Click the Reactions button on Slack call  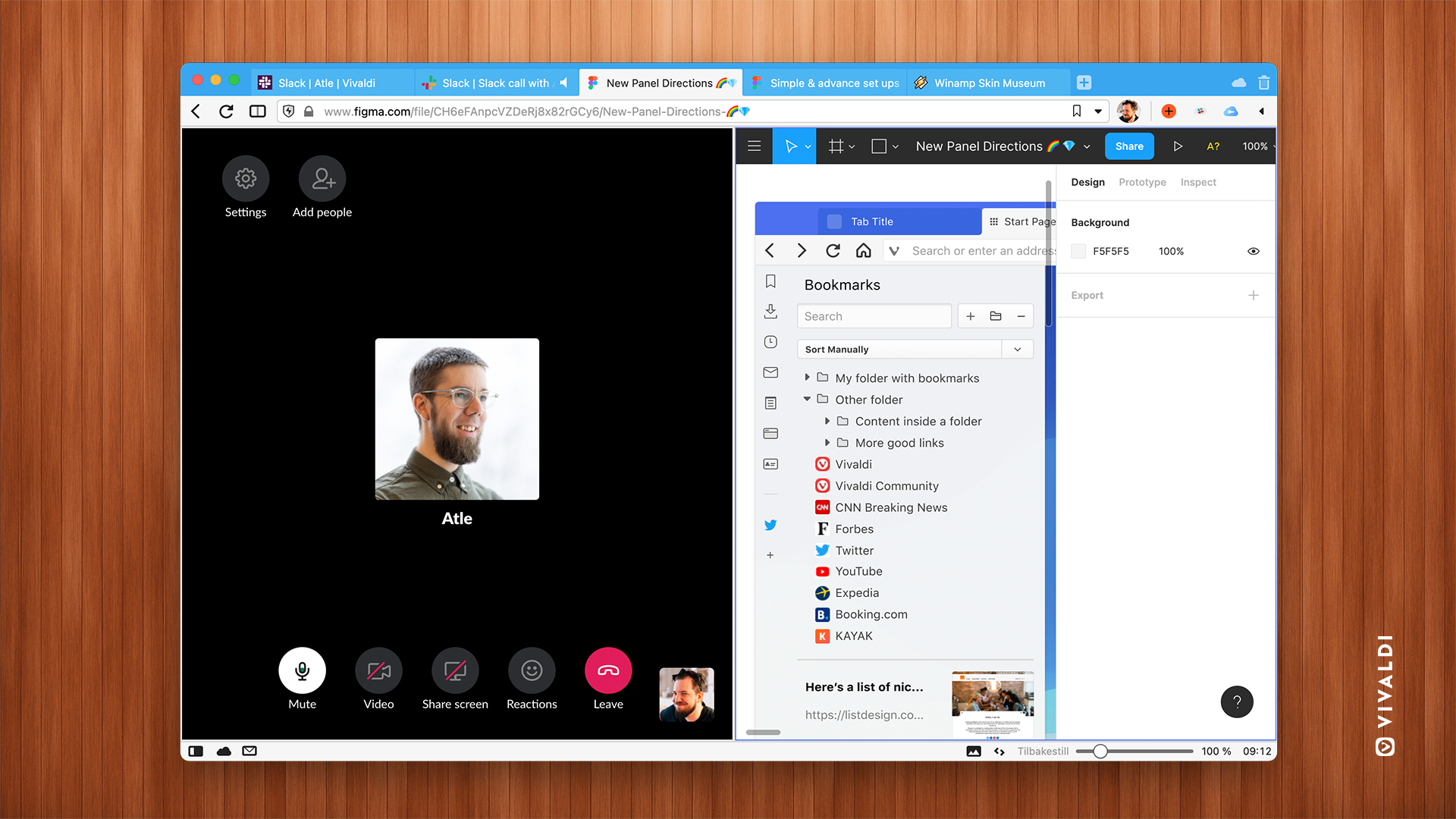coord(531,670)
